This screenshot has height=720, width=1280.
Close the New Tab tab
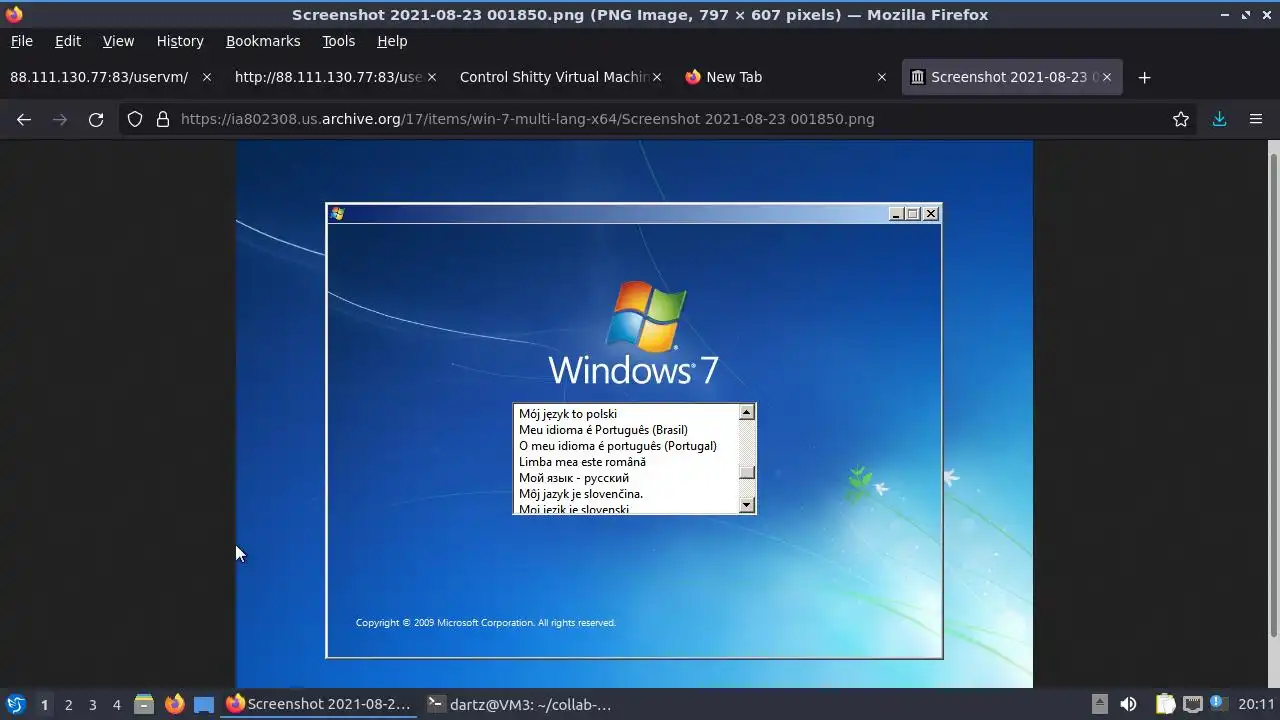[x=881, y=77]
